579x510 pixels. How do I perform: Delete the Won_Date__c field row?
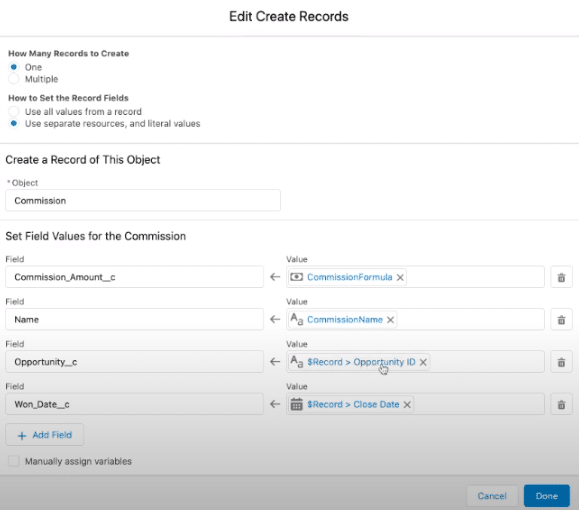point(561,404)
